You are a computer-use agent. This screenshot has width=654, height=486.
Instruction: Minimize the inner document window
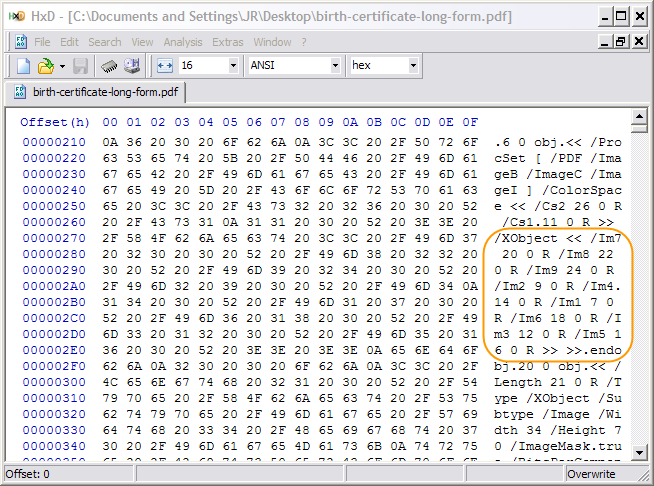pyautogui.click(x=605, y=41)
